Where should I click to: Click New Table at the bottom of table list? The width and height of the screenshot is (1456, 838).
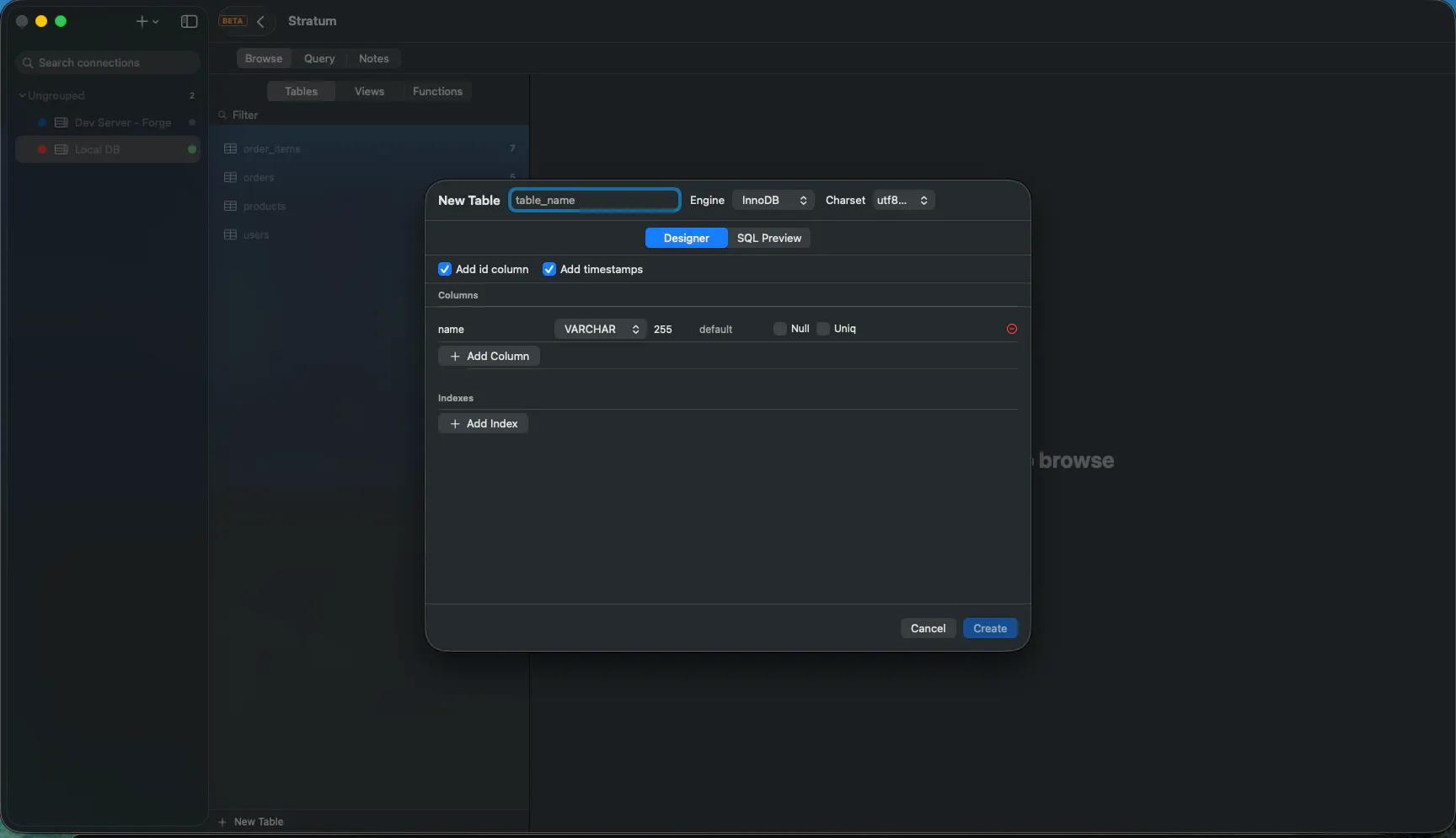pyautogui.click(x=251, y=822)
